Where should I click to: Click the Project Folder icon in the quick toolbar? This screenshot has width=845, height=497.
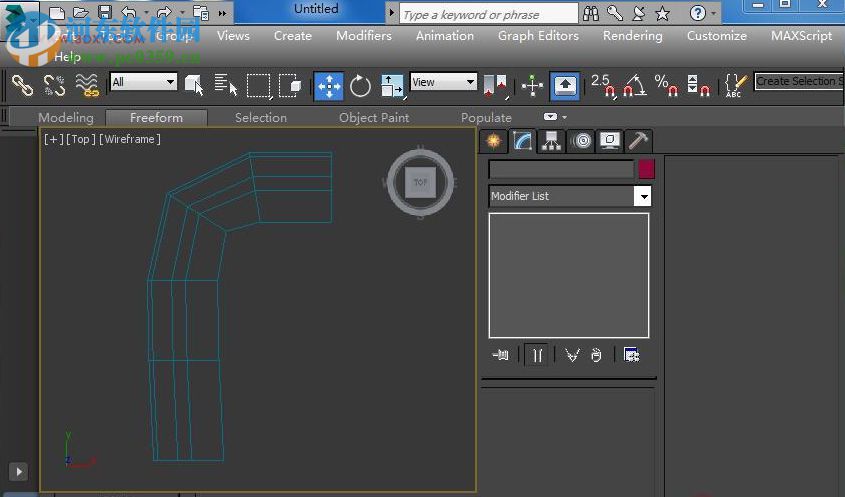point(201,12)
